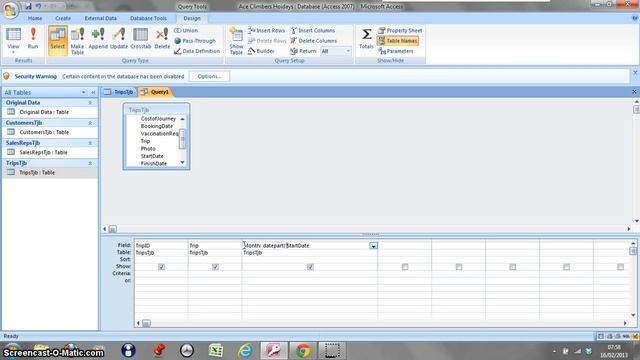The image size is (640, 360).
Task: Choose the Select query type
Action: point(58,39)
